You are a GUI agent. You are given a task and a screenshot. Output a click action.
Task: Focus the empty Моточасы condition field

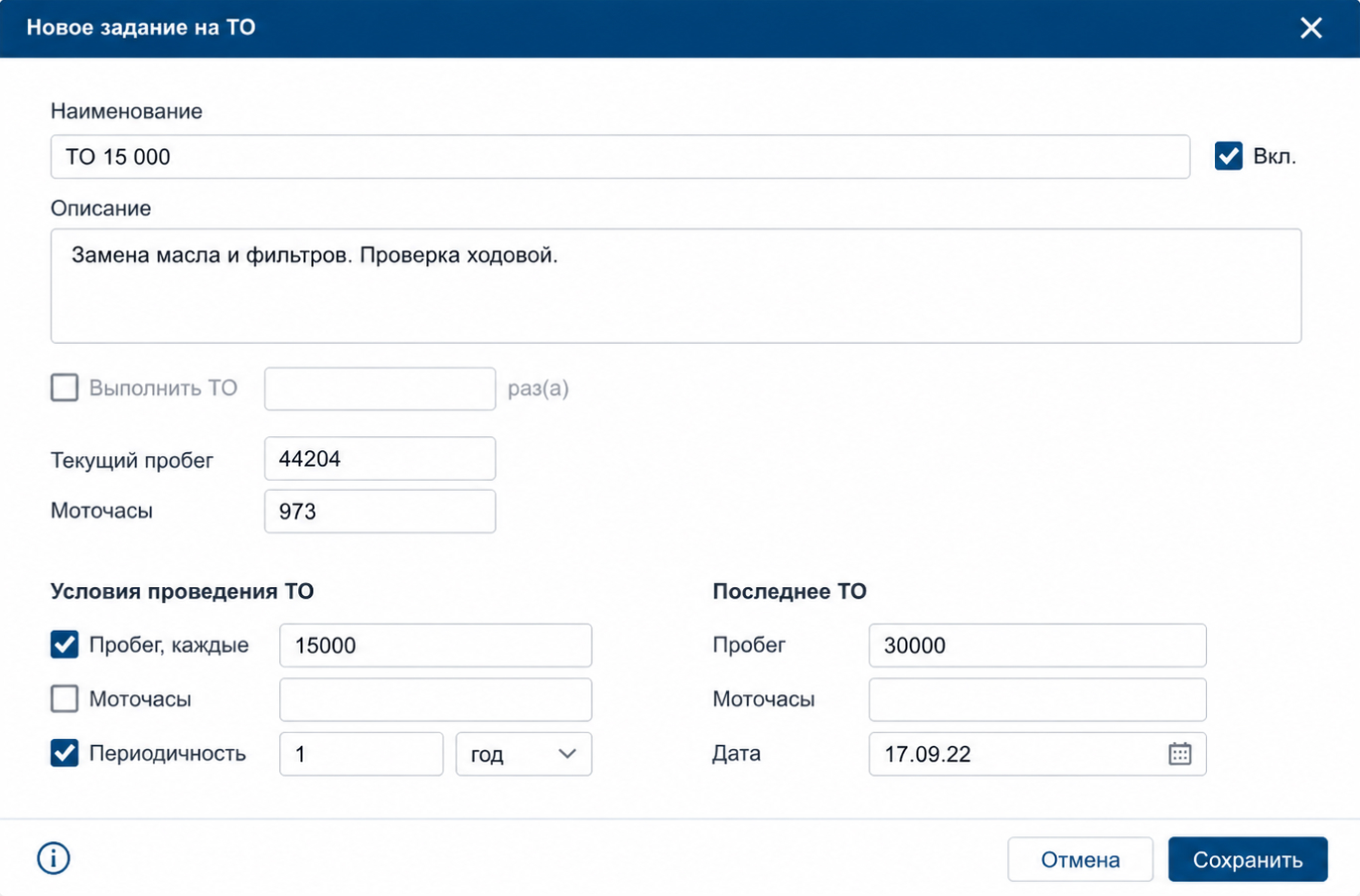click(x=435, y=699)
